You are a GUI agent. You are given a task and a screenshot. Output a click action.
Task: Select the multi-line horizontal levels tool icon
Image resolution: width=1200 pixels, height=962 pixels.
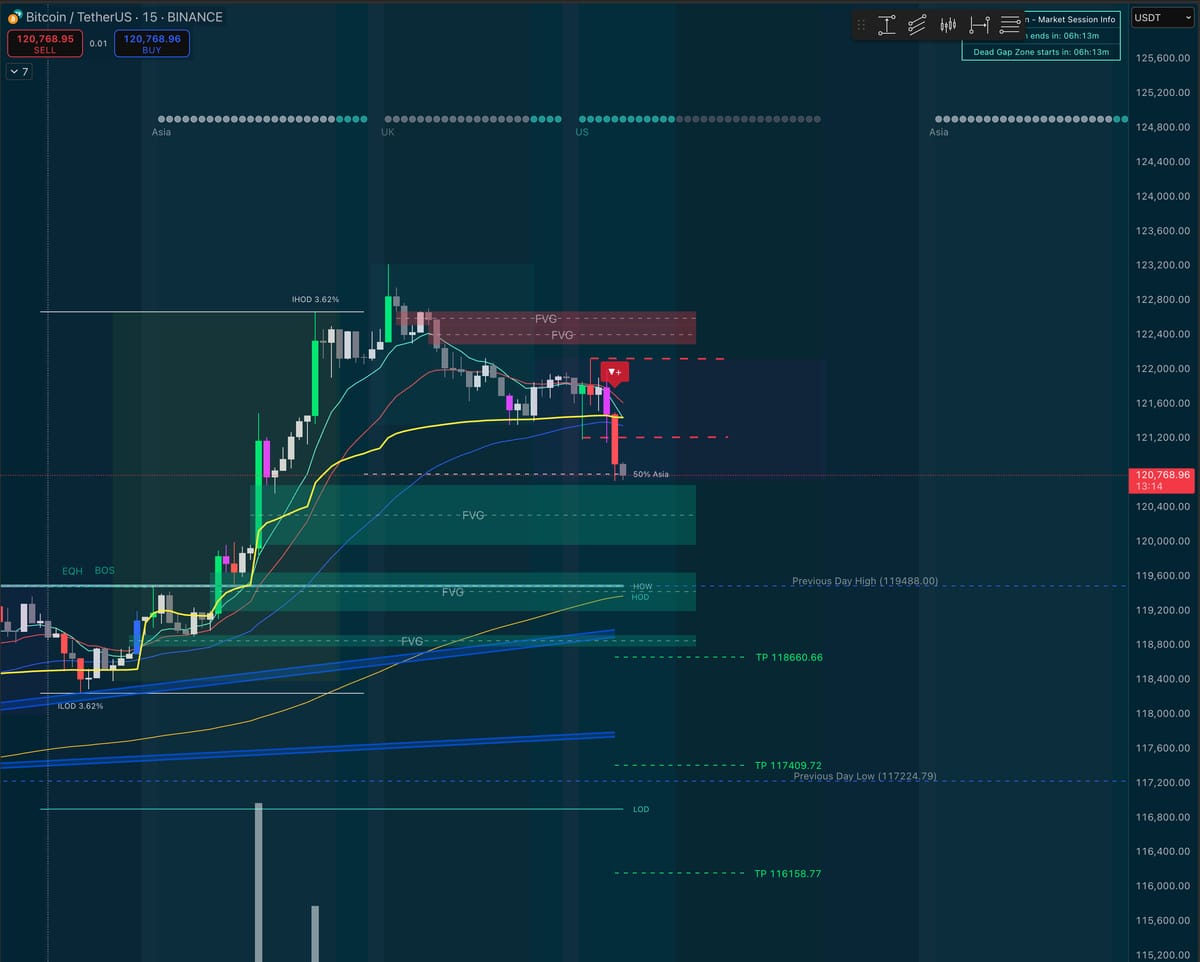coord(1010,25)
